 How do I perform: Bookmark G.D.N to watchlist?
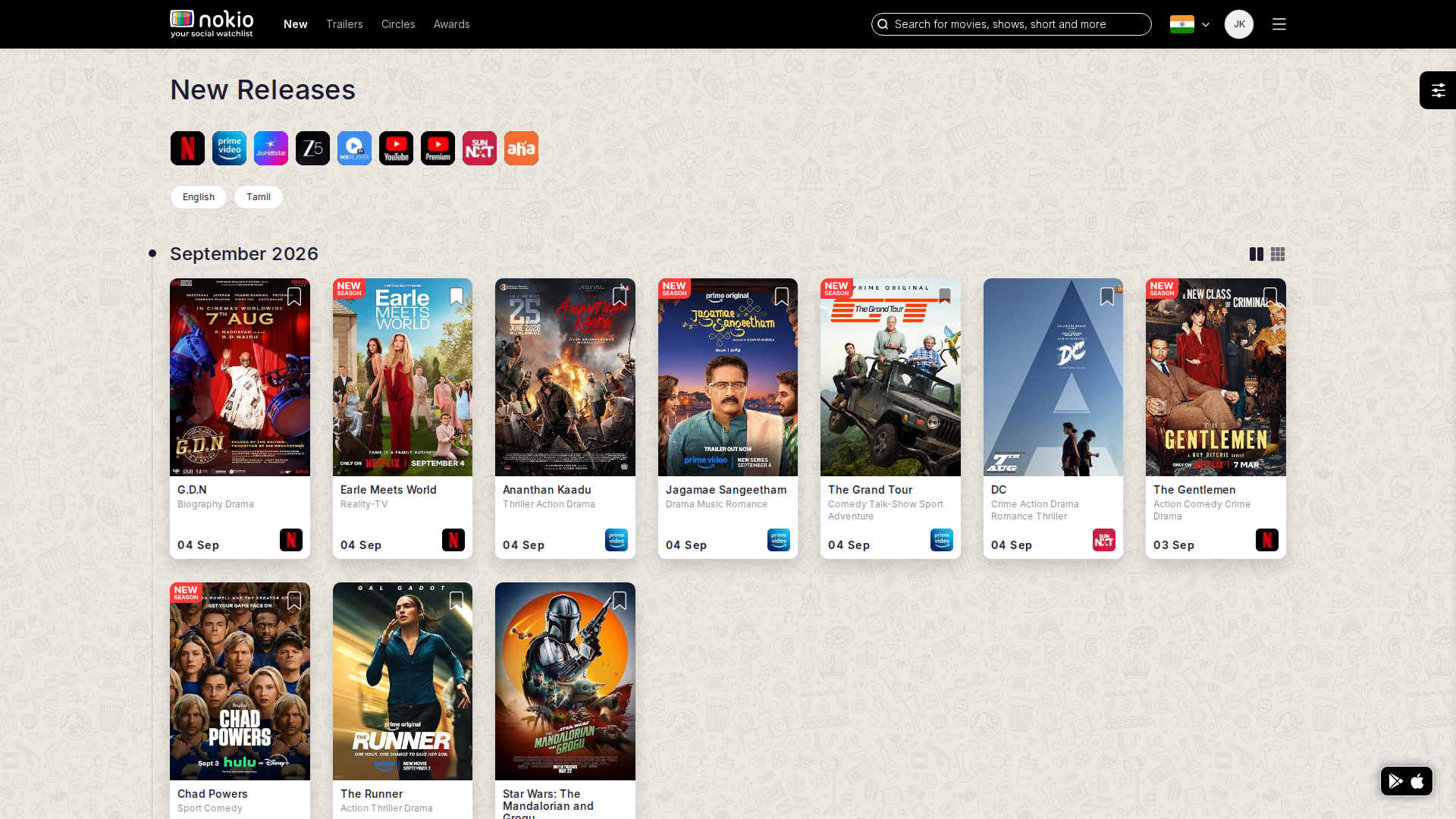[x=294, y=297]
